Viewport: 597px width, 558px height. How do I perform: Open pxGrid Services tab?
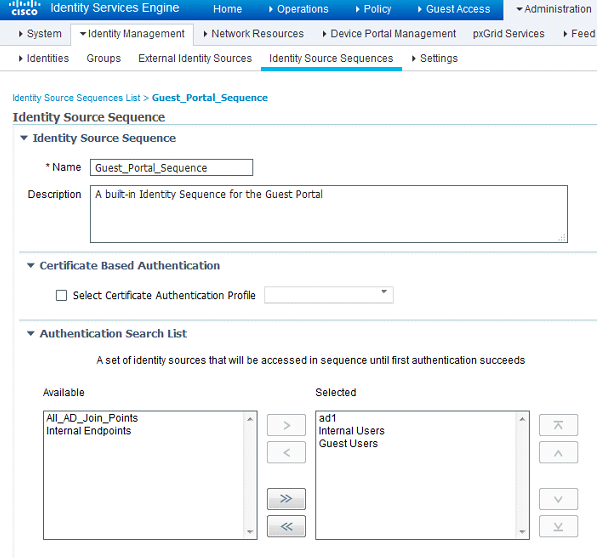pos(509,33)
